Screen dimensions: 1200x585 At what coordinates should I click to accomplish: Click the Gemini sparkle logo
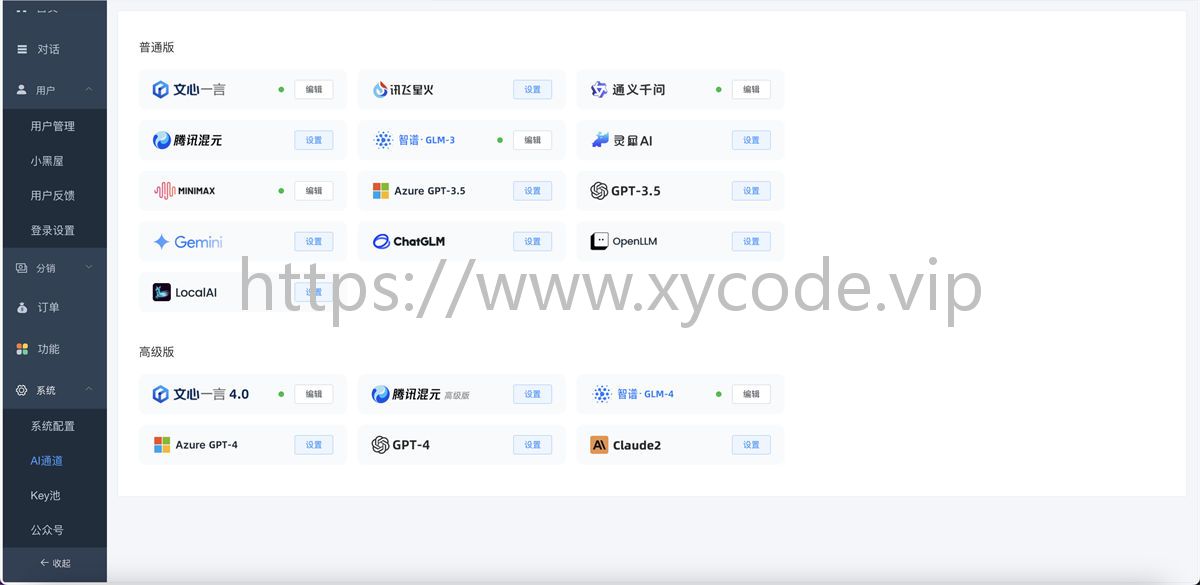tap(161, 242)
